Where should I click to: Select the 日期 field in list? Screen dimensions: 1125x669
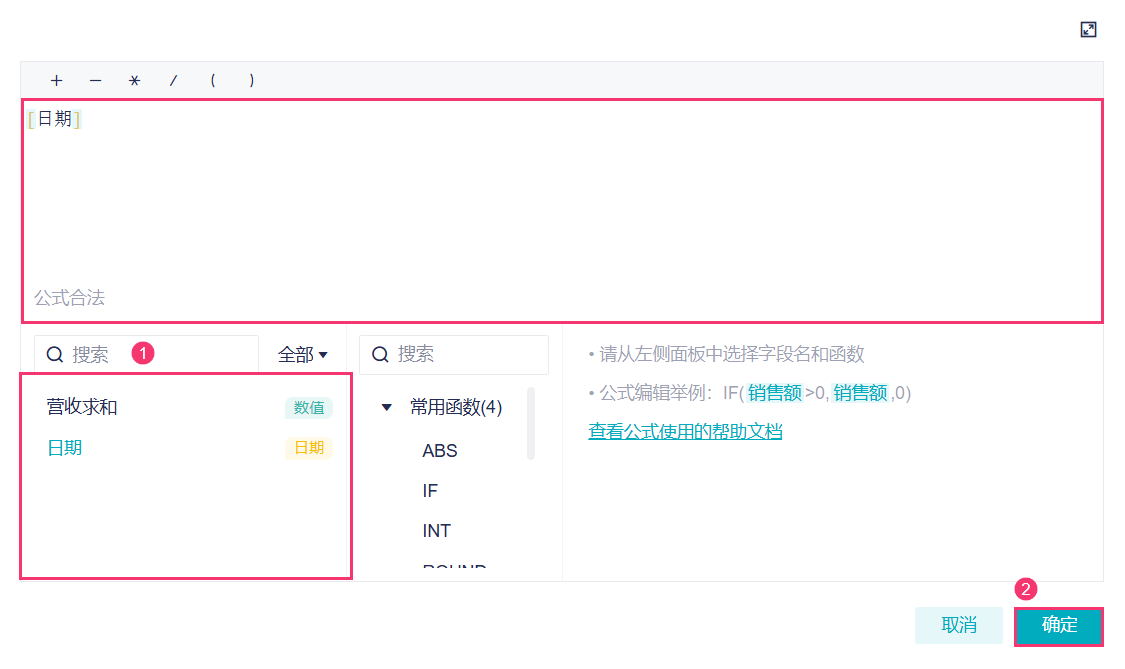(65, 448)
